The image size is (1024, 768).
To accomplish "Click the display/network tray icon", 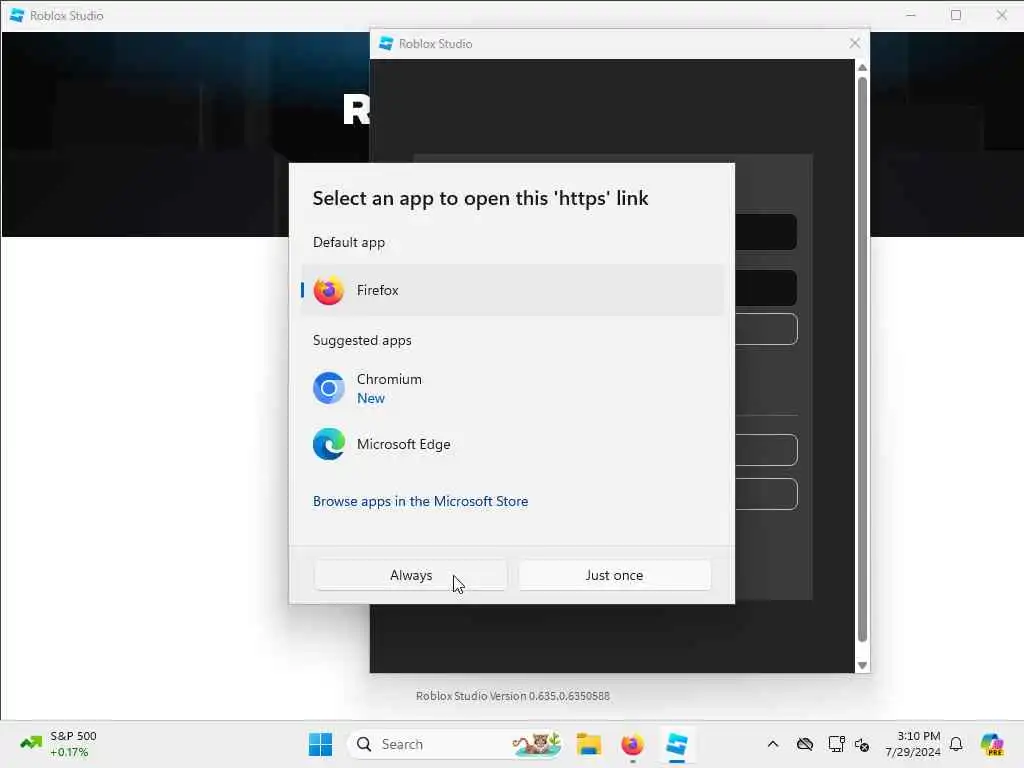I will 836,744.
